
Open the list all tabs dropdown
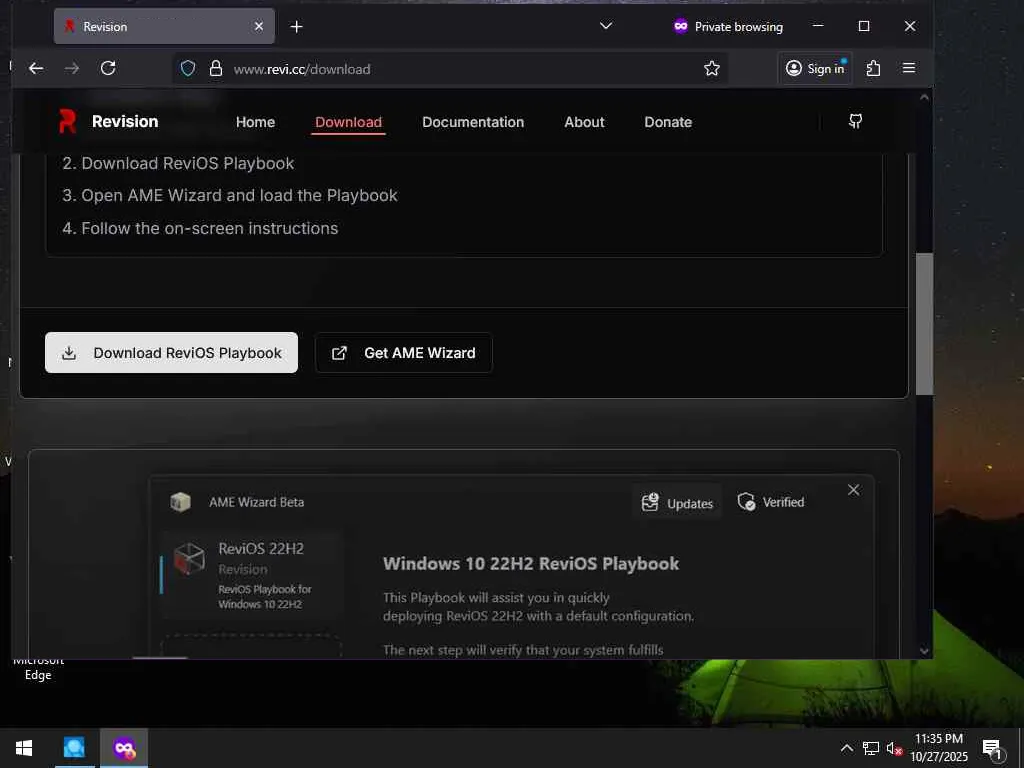coord(606,26)
